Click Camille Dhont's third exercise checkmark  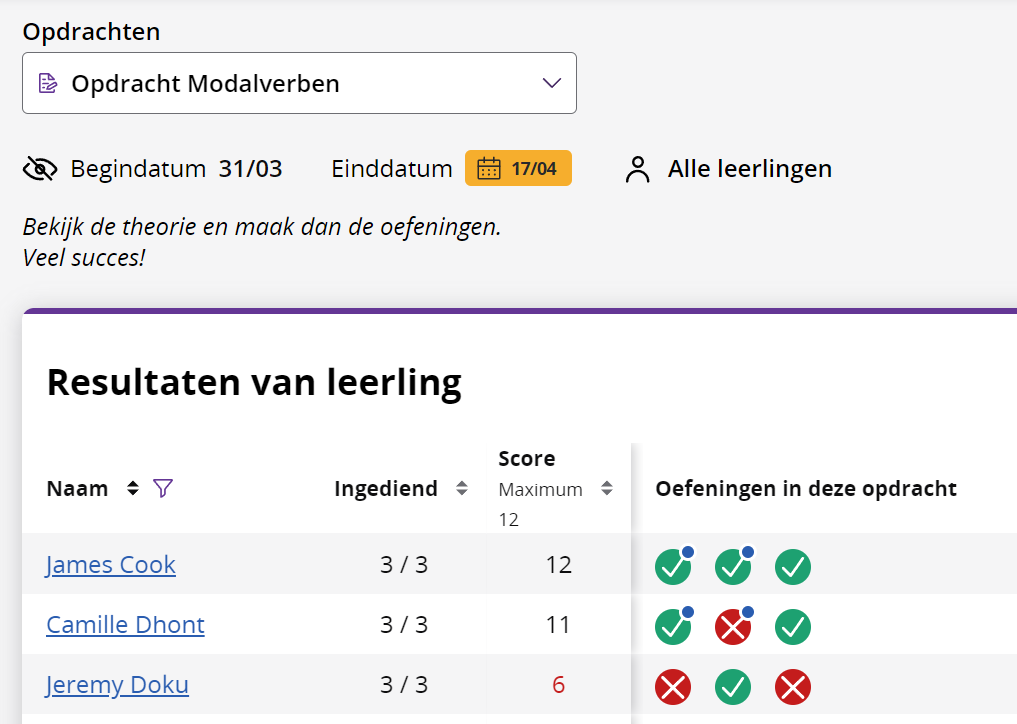pos(793,627)
